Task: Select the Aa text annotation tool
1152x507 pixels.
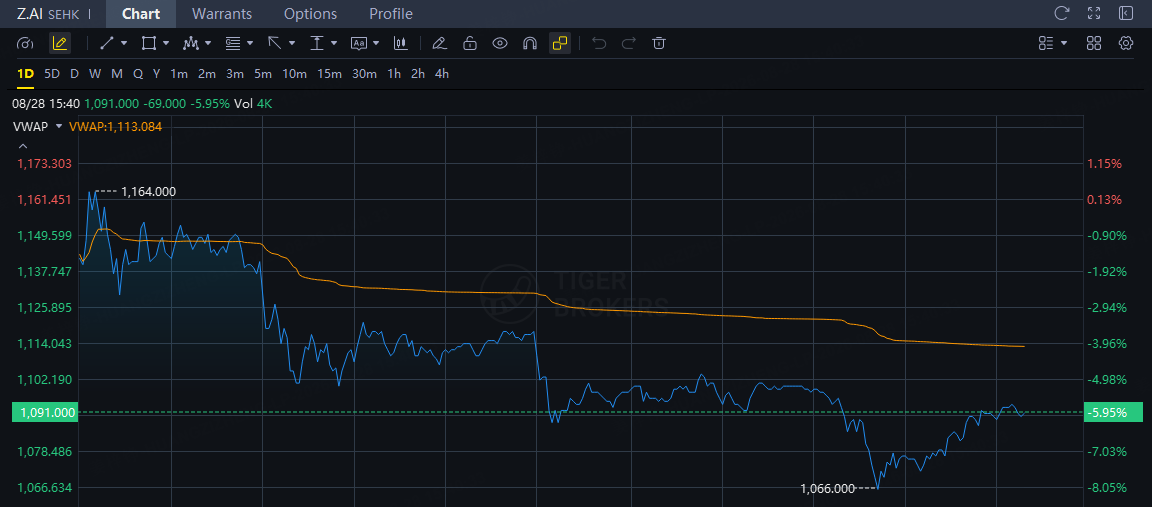Action: [359, 43]
